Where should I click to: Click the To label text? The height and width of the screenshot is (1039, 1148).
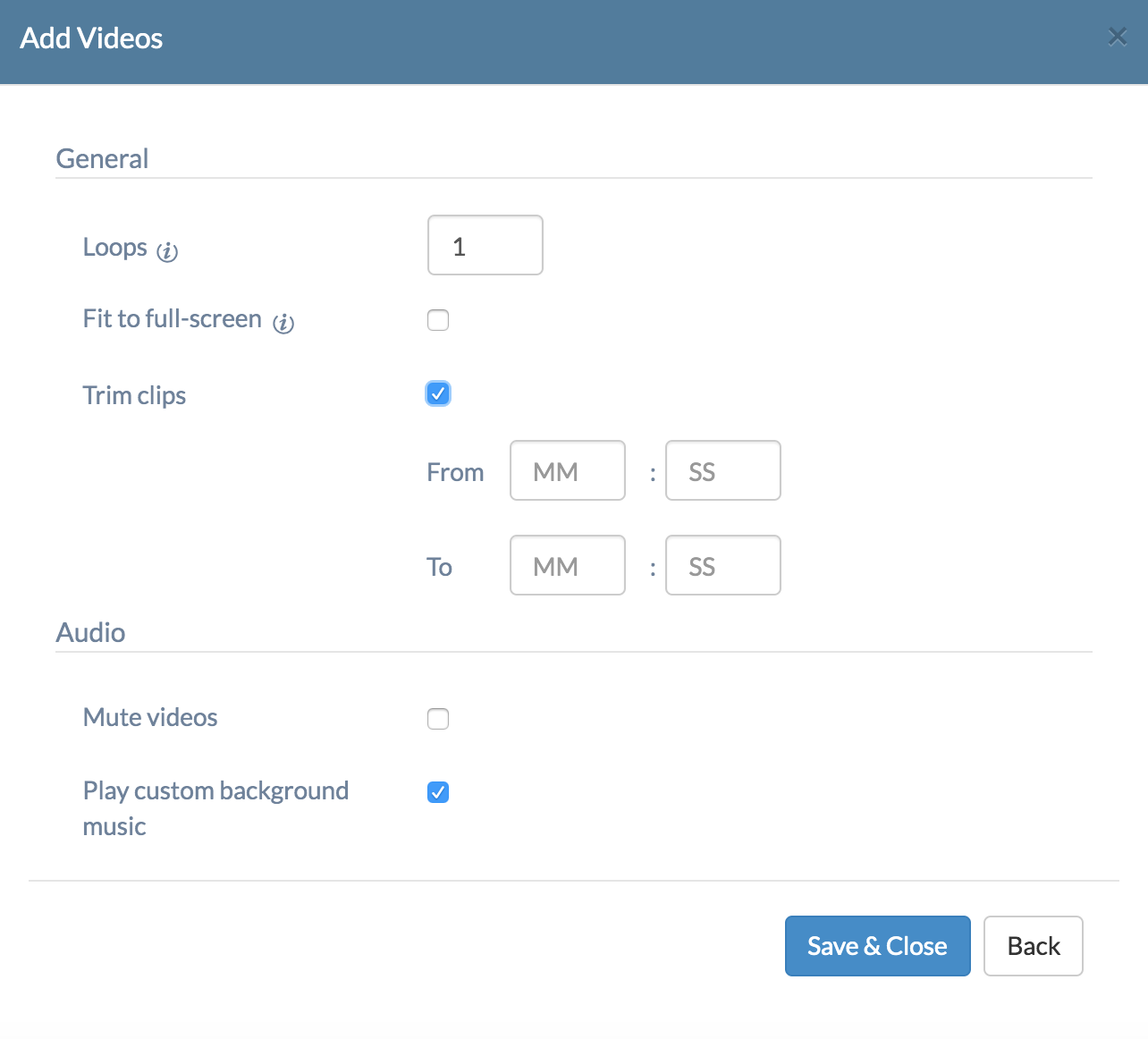(x=439, y=567)
